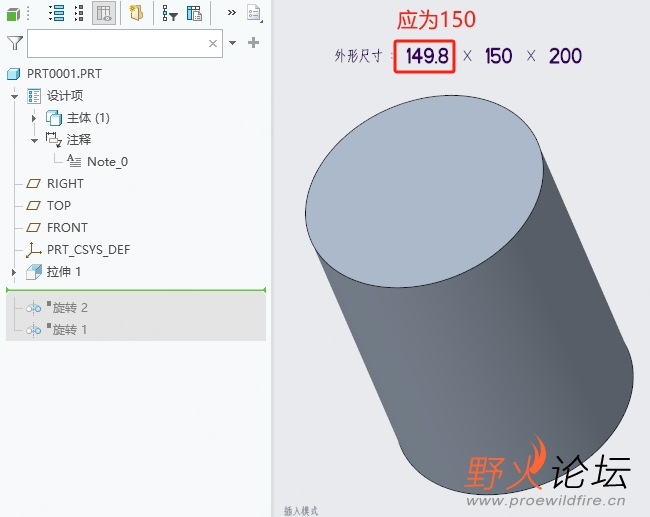Collapse all tree branches icon

pos(79,13)
